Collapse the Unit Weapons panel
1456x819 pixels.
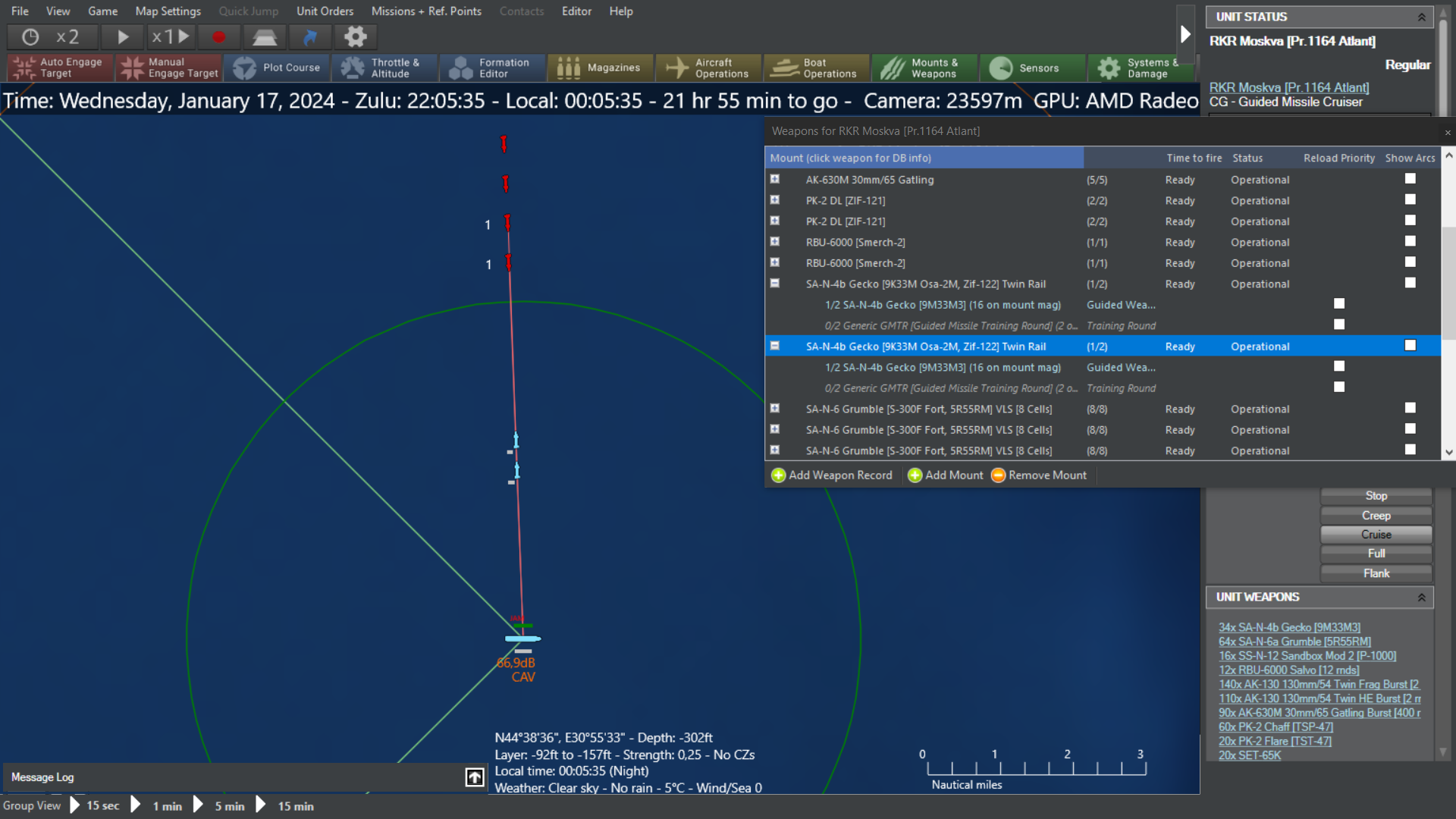pos(1422,598)
